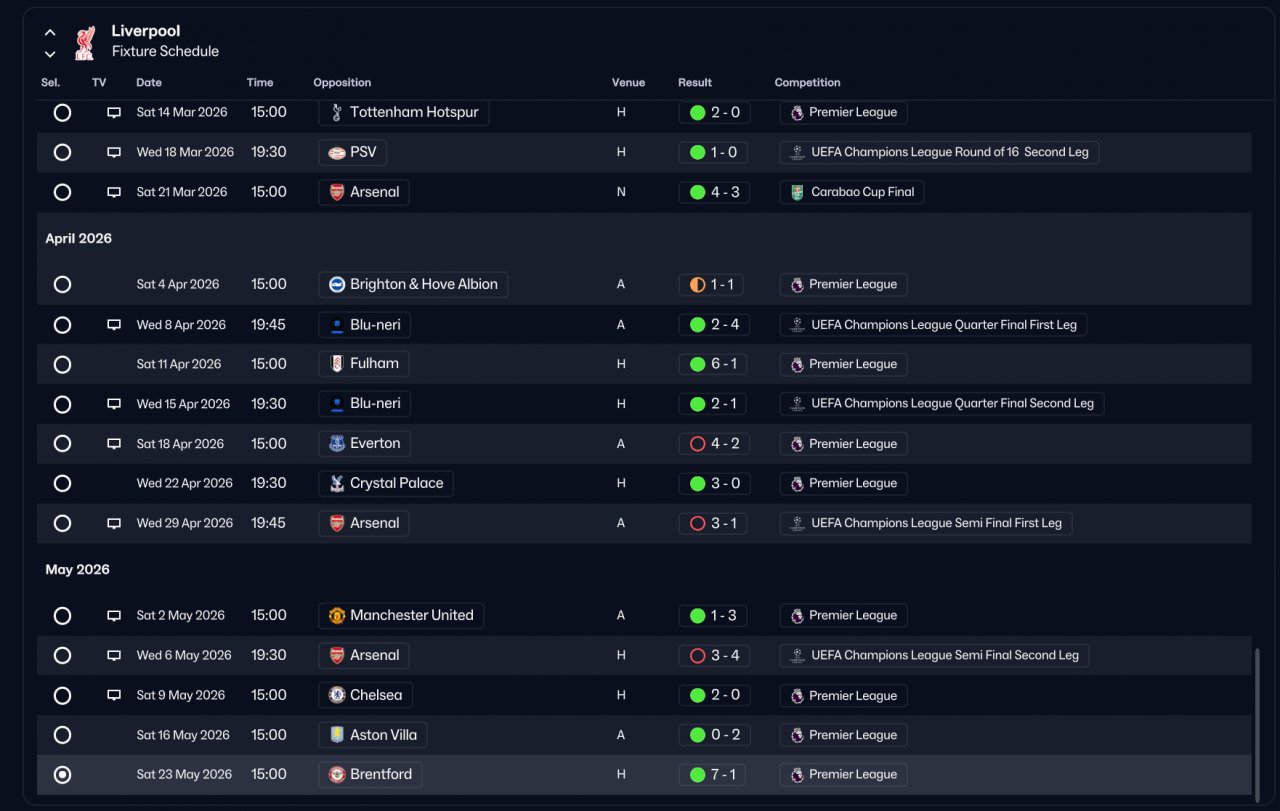Click the Fulham club badge
The image size is (1280, 811).
coord(337,364)
